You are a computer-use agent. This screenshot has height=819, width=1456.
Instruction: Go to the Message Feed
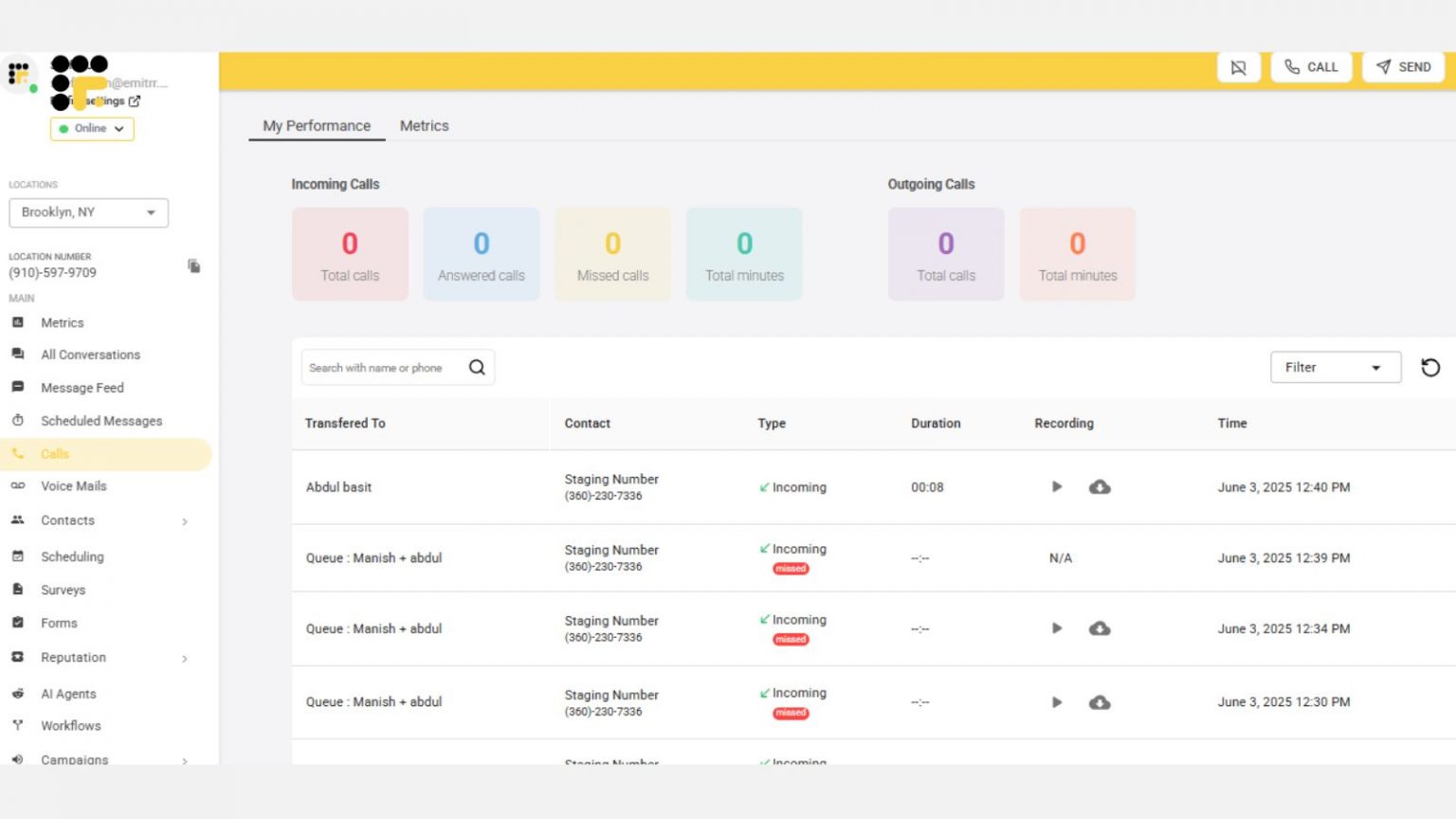point(82,387)
